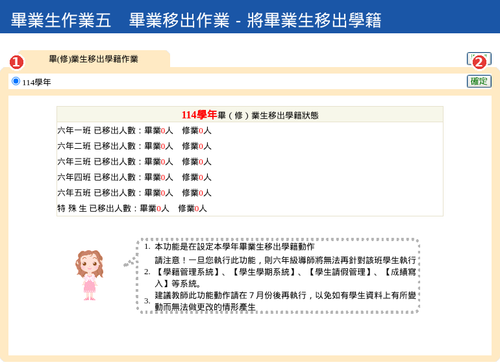Click the 114學年畢(修)業生移出學籍狀態 table header
500x364 pixels.
[x=250, y=115]
